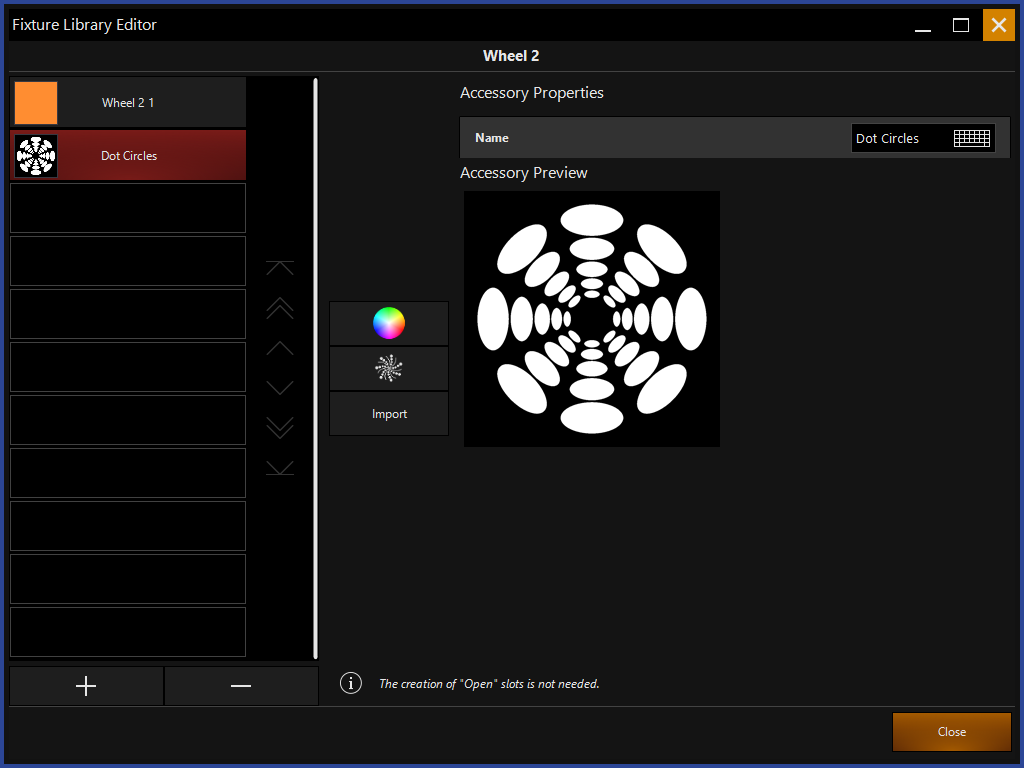Click the move-to-bottom arrow icon
Screen dimensions: 1024x768
pos(280,468)
